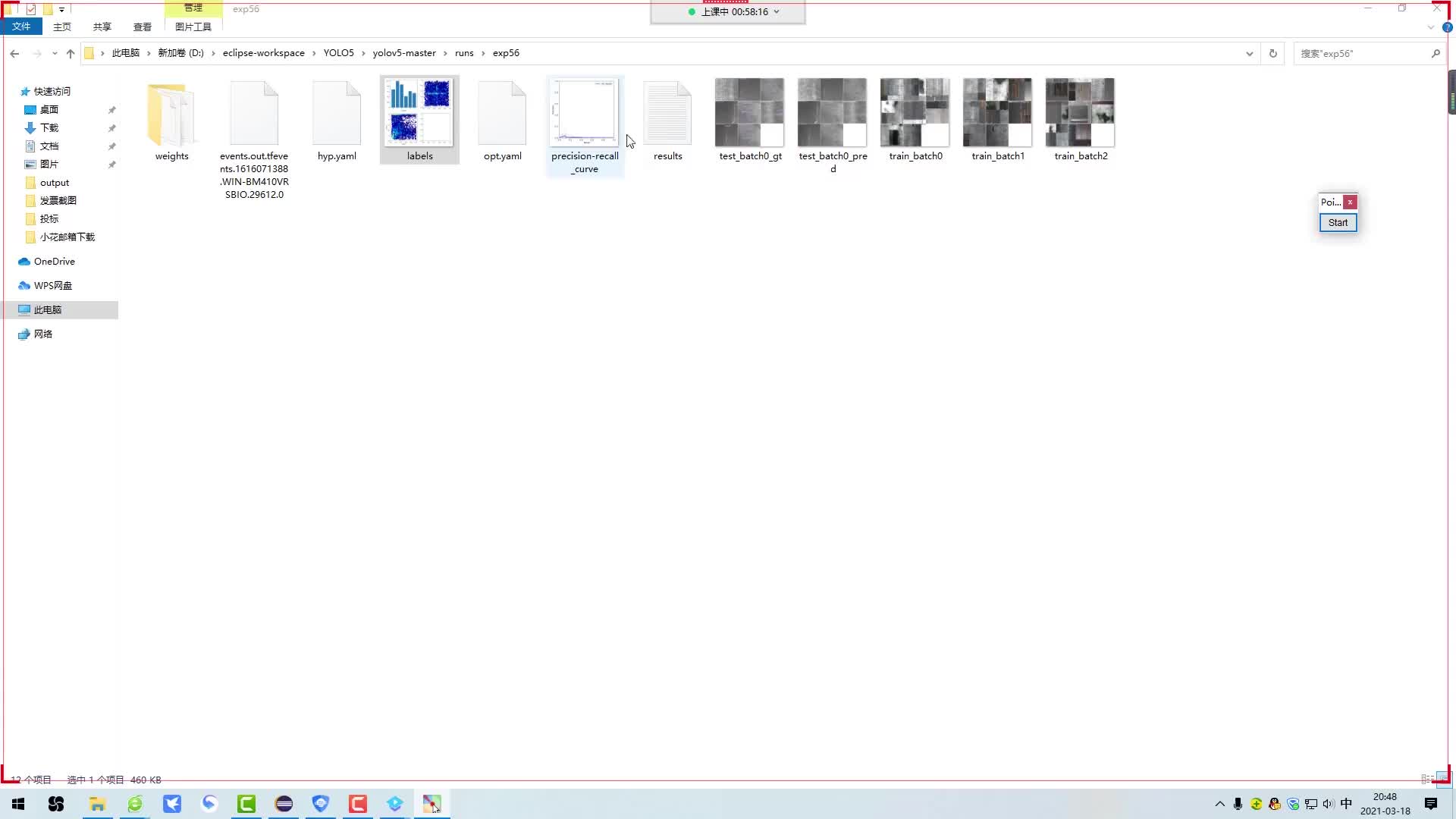Switch to the 图片工具 ribbon tab
This screenshot has height=819, width=1456.
pyautogui.click(x=193, y=27)
